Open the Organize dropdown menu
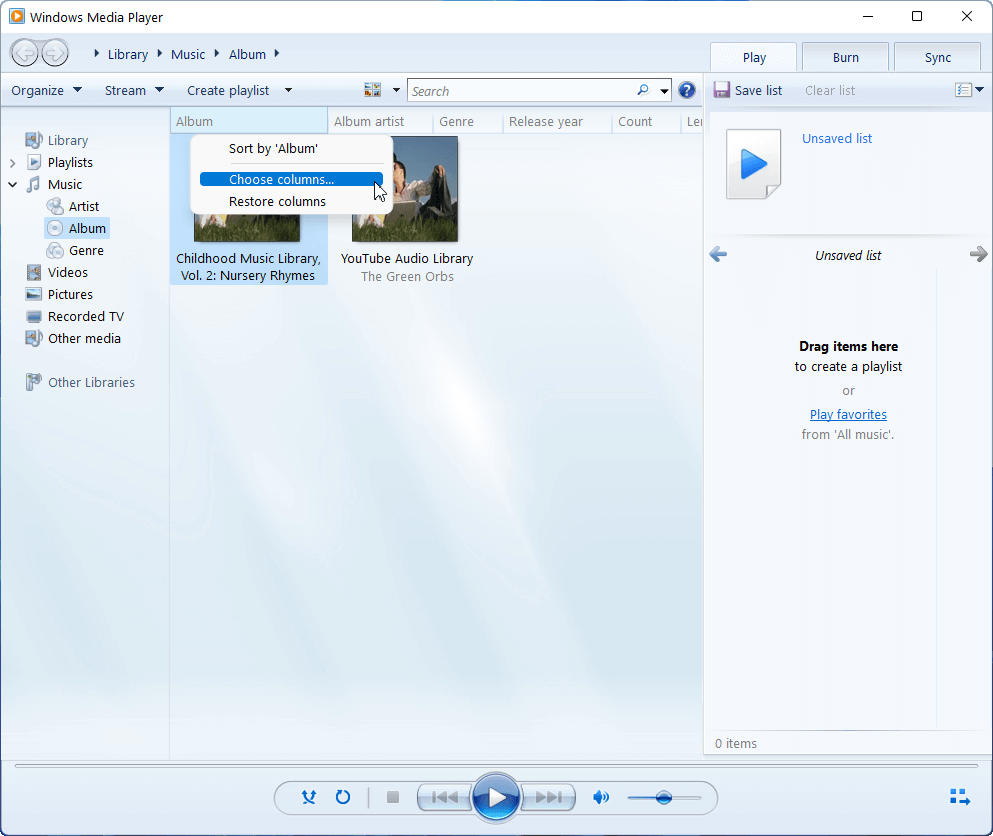This screenshot has width=993, height=836. point(47,90)
